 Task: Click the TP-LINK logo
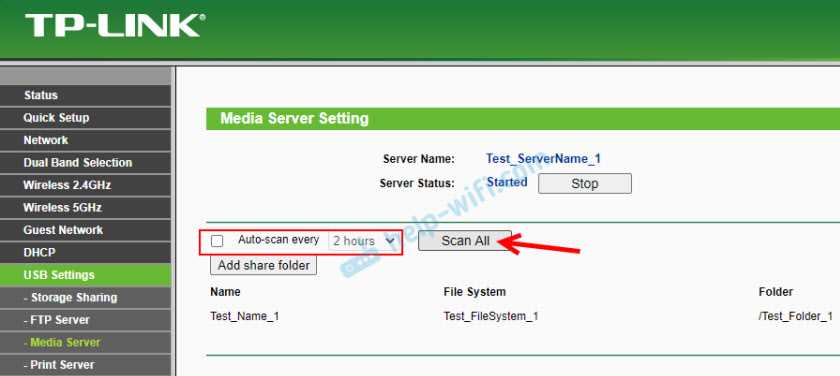pyautogui.click(x=115, y=26)
